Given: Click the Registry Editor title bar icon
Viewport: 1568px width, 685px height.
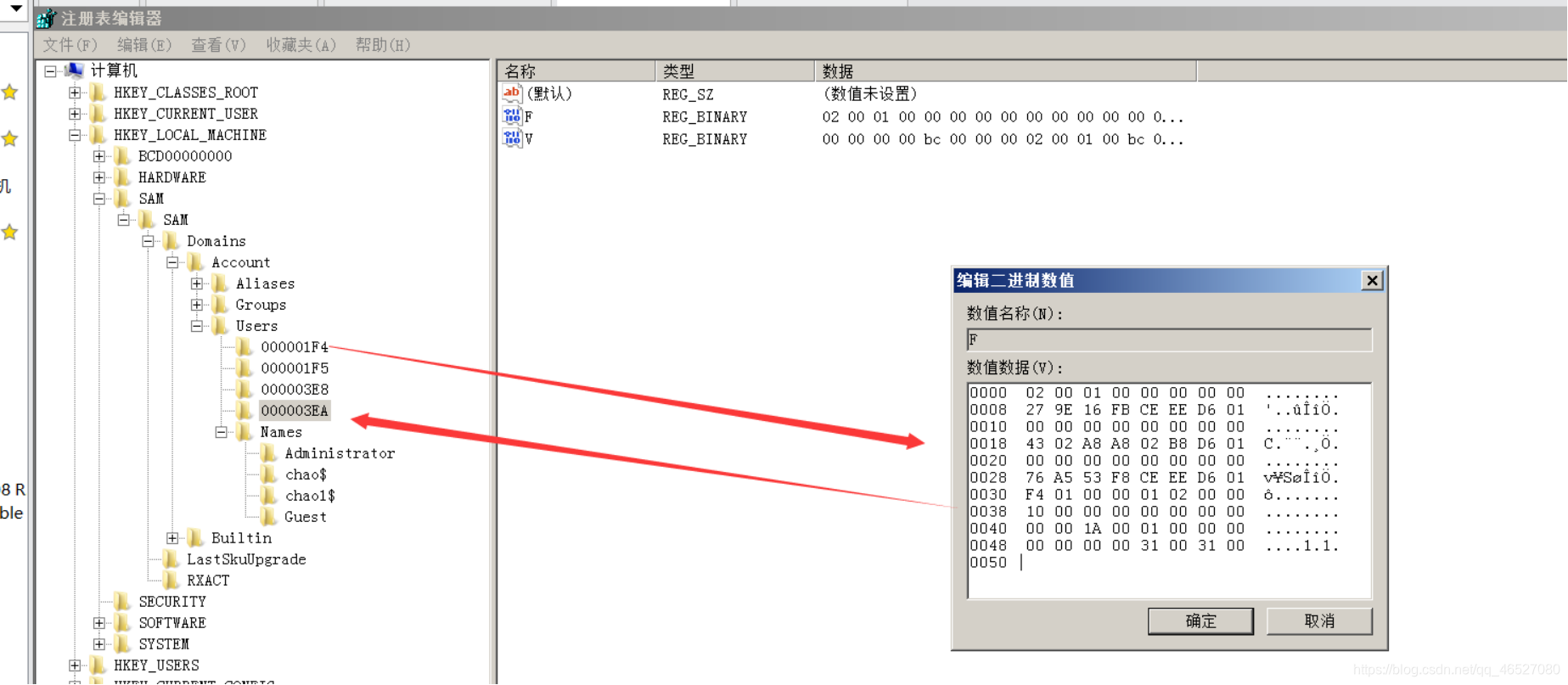Looking at the screenshot, I should click(x=46, y=18).
